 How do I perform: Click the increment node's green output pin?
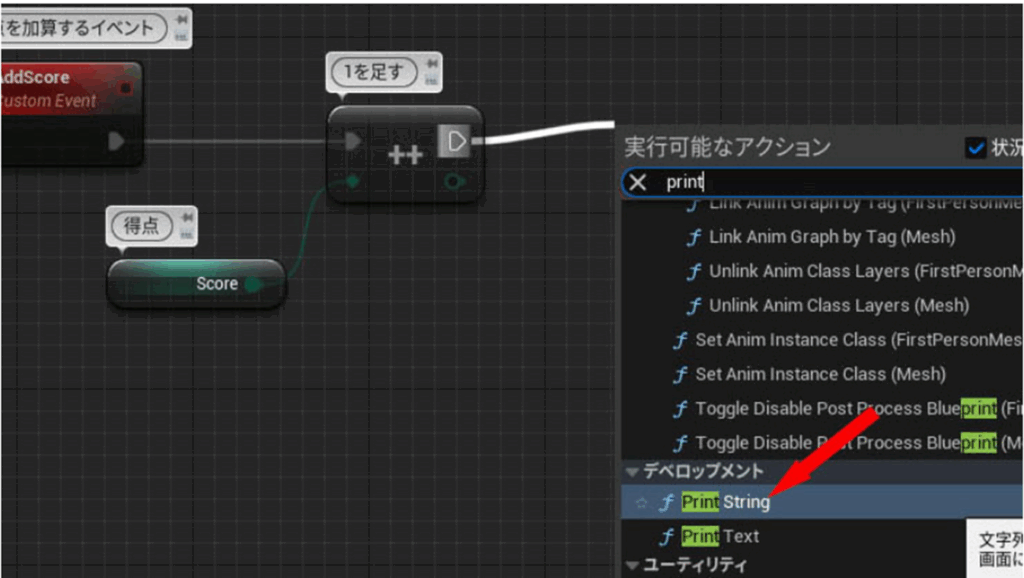click(x=455, y=181)
